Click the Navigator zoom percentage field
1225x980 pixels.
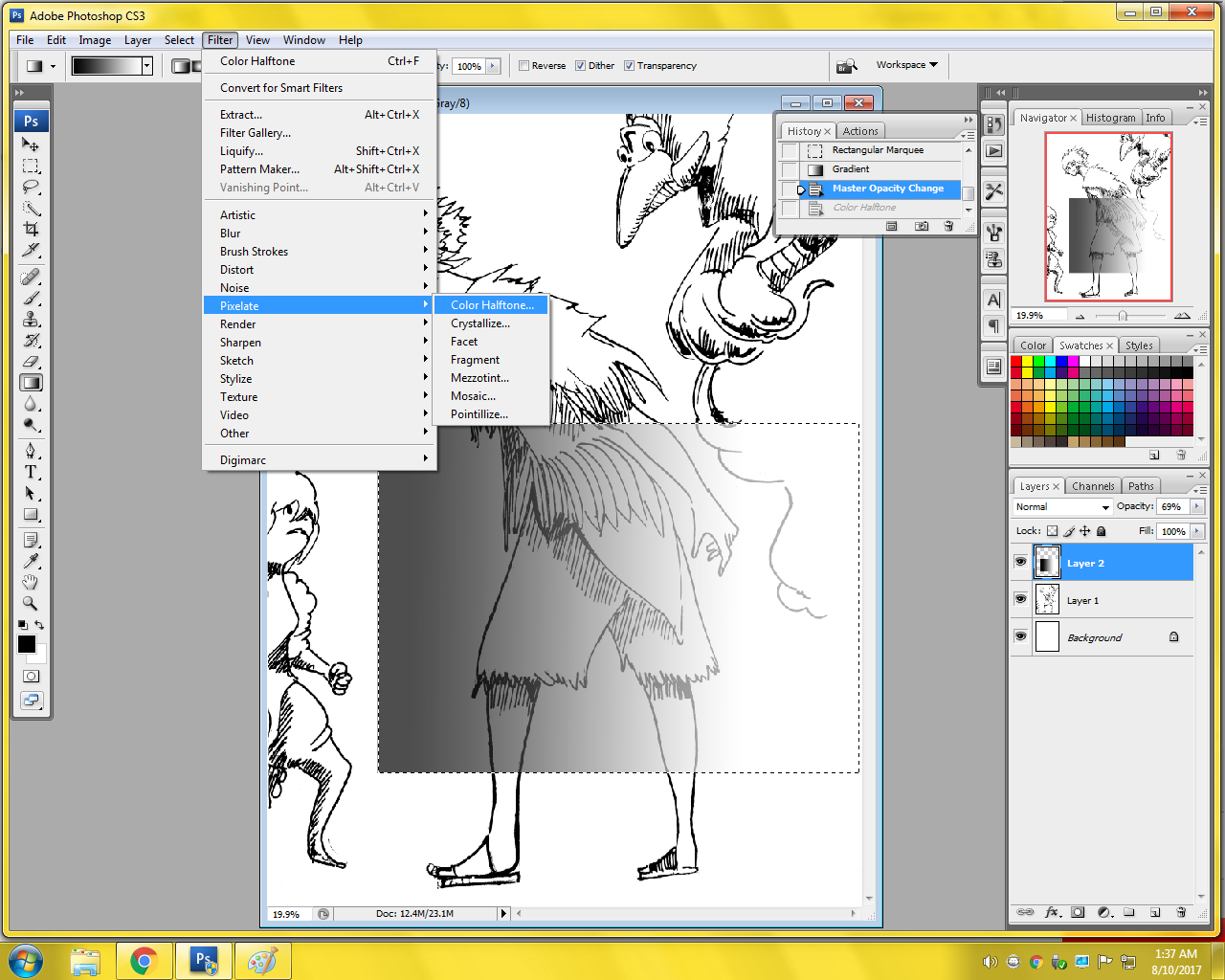[x=1040, y=315]
